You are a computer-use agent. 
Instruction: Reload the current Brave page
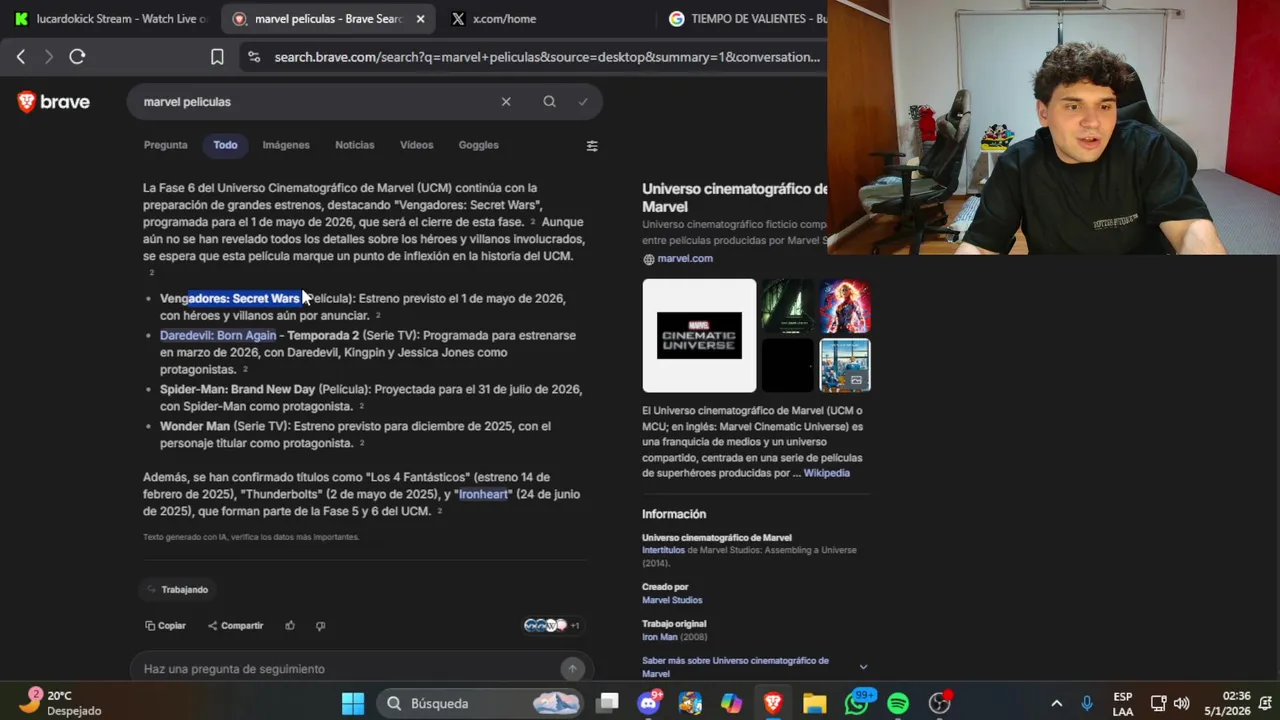(x=77, y=57)
